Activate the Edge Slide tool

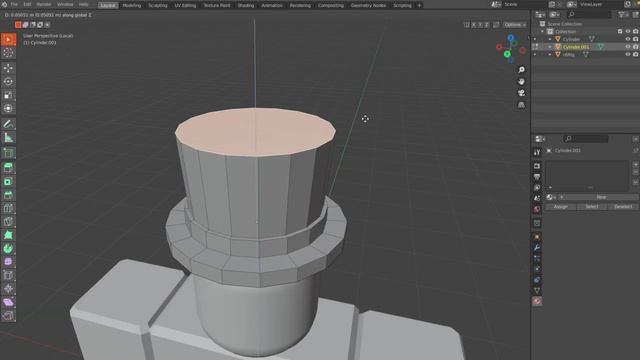8,275
